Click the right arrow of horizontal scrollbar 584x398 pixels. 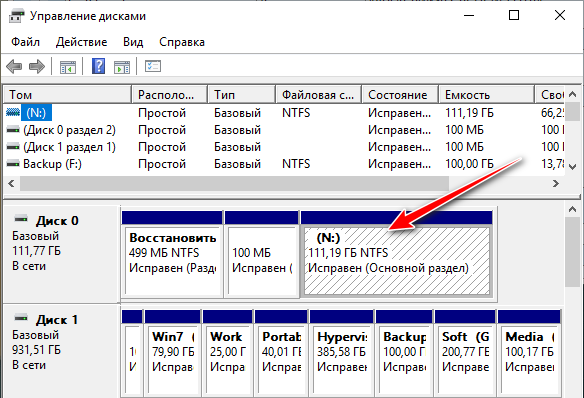[556, 184]
